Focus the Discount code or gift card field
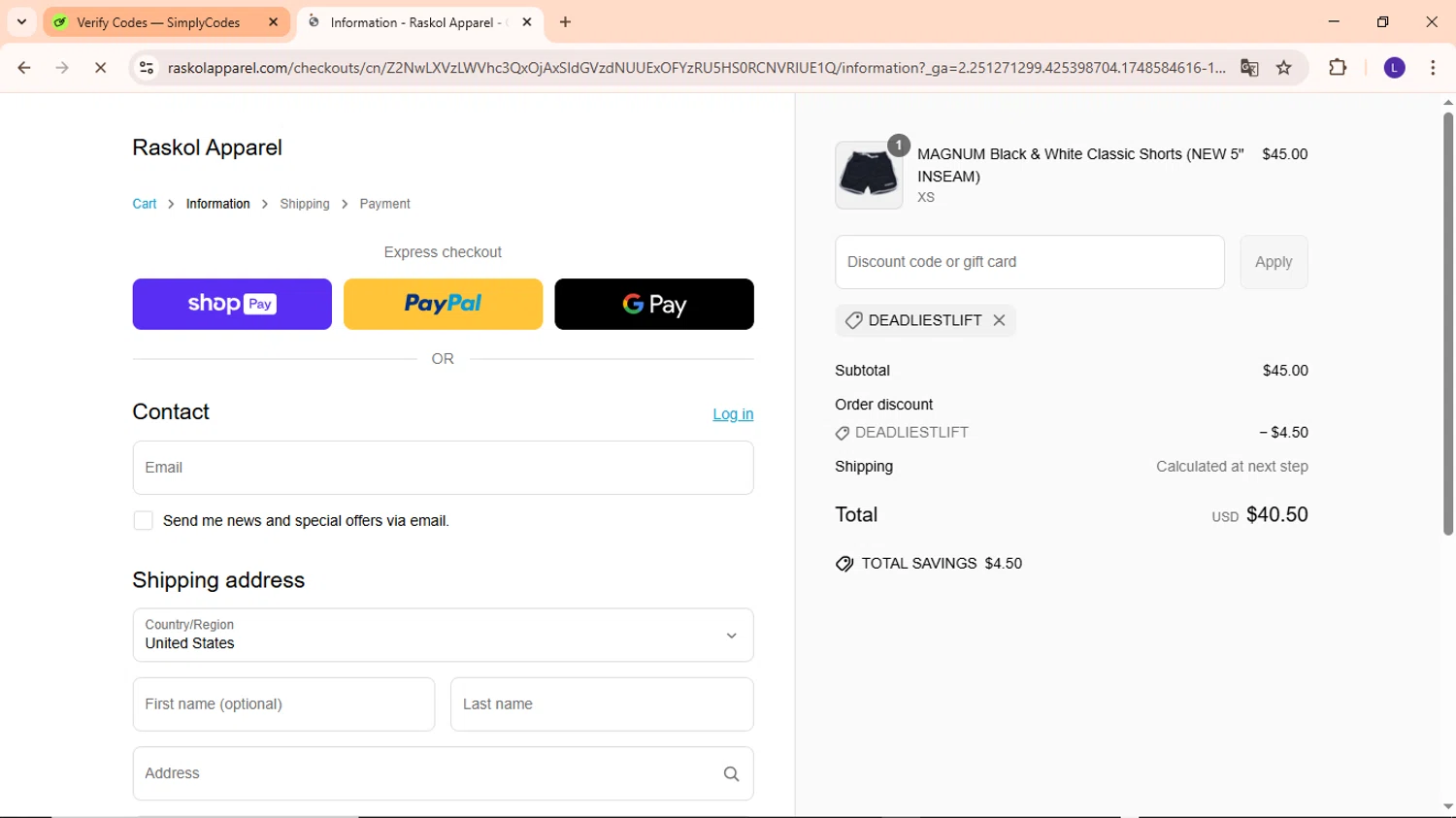The width and height of the screenshot is (1456, 818). 1030,262
